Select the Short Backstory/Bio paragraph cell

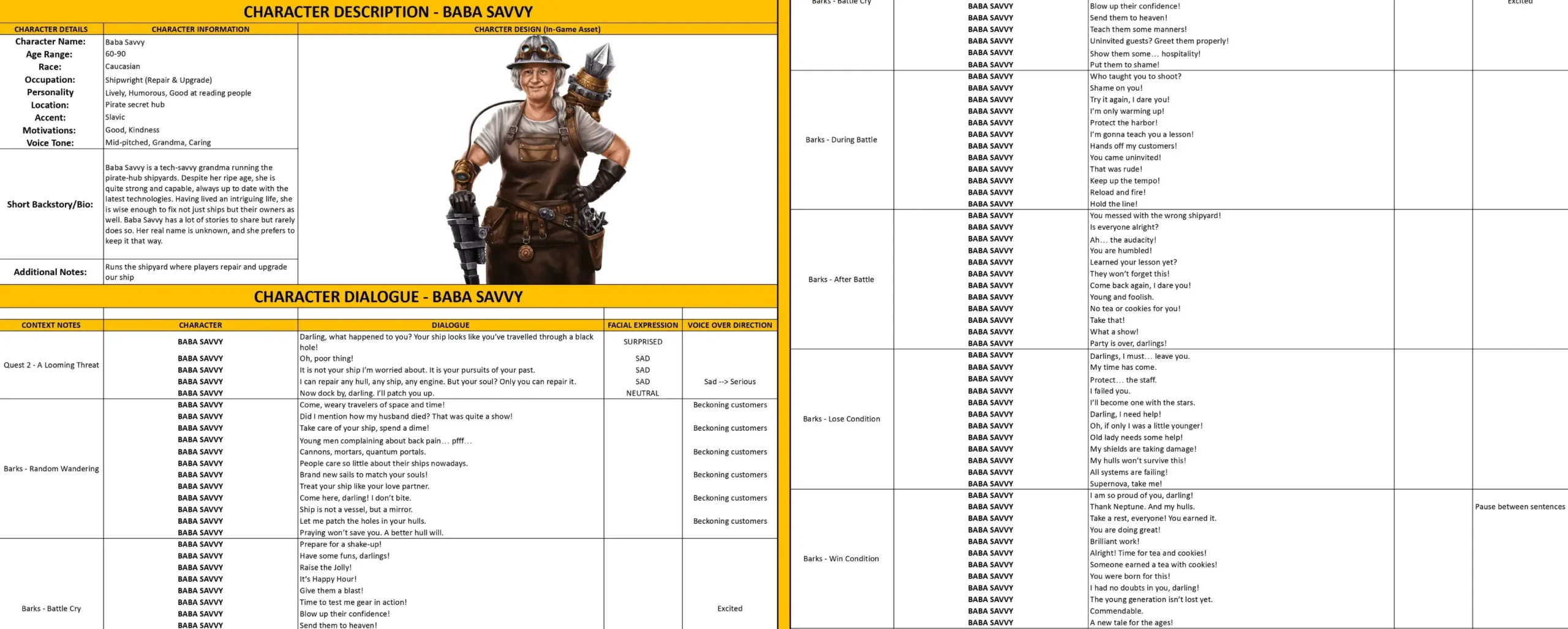(x=200, y=204)
